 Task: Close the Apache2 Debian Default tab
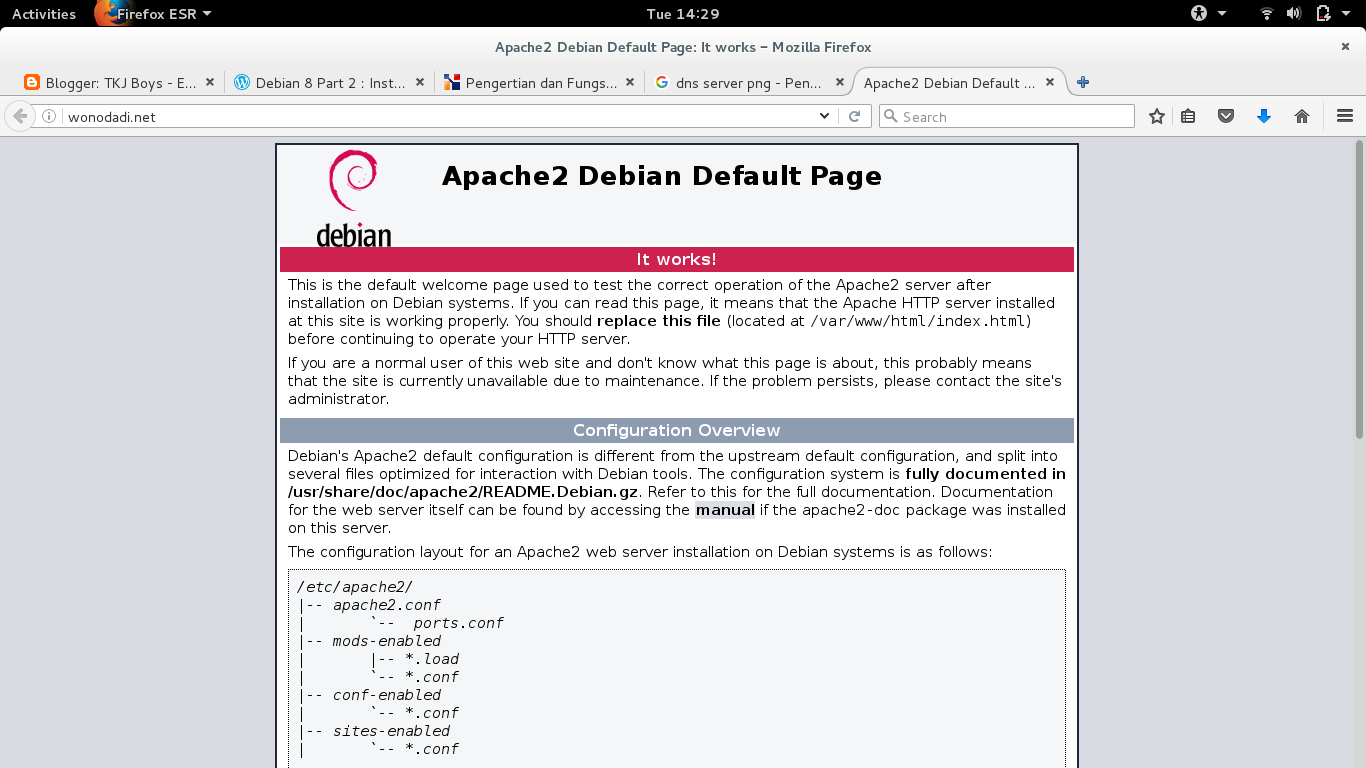1050,83
